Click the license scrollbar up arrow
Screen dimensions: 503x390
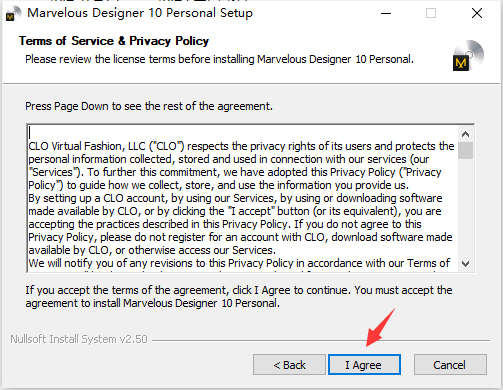click(466, 134)
